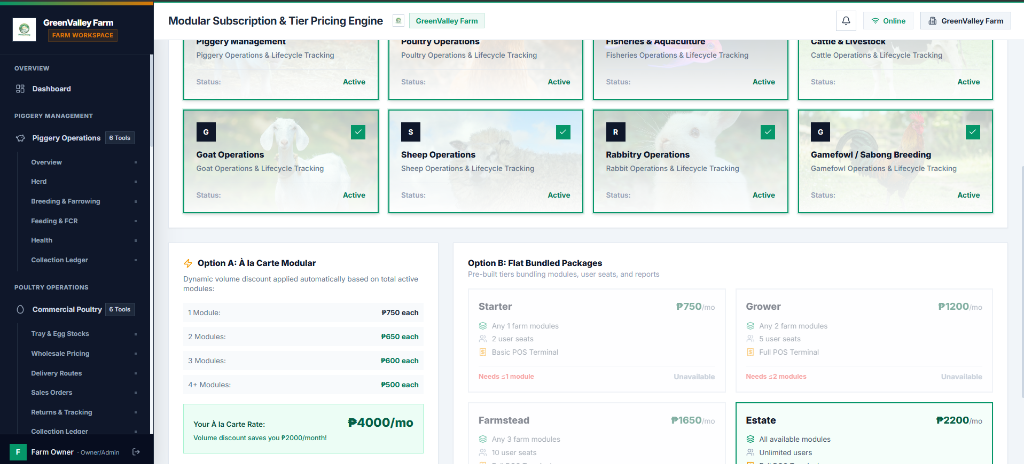Click the S badge on Sheep Operations card
Viewport: 1024px width, 464px height.
[410, 132]
